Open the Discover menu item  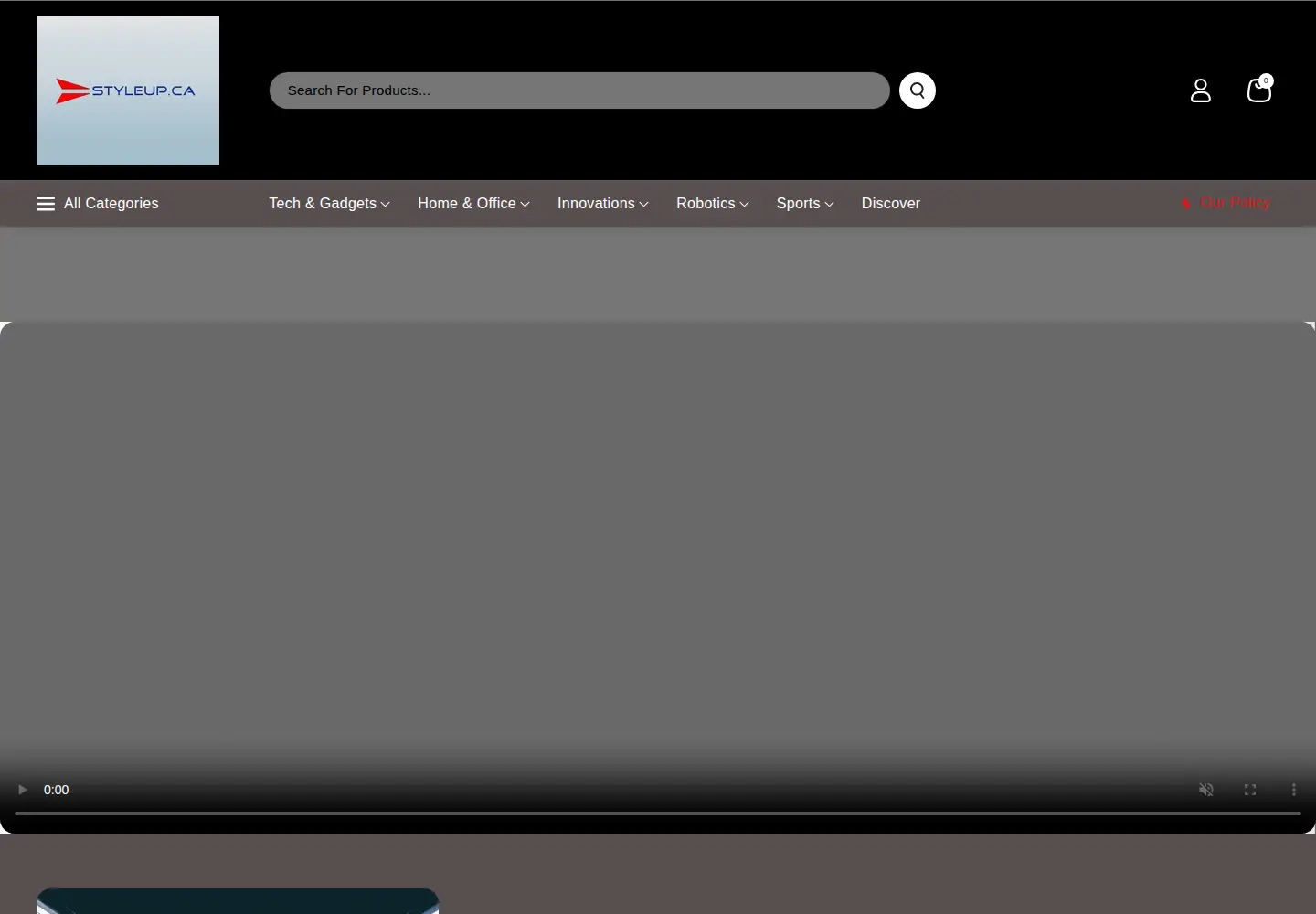(891, 204)
